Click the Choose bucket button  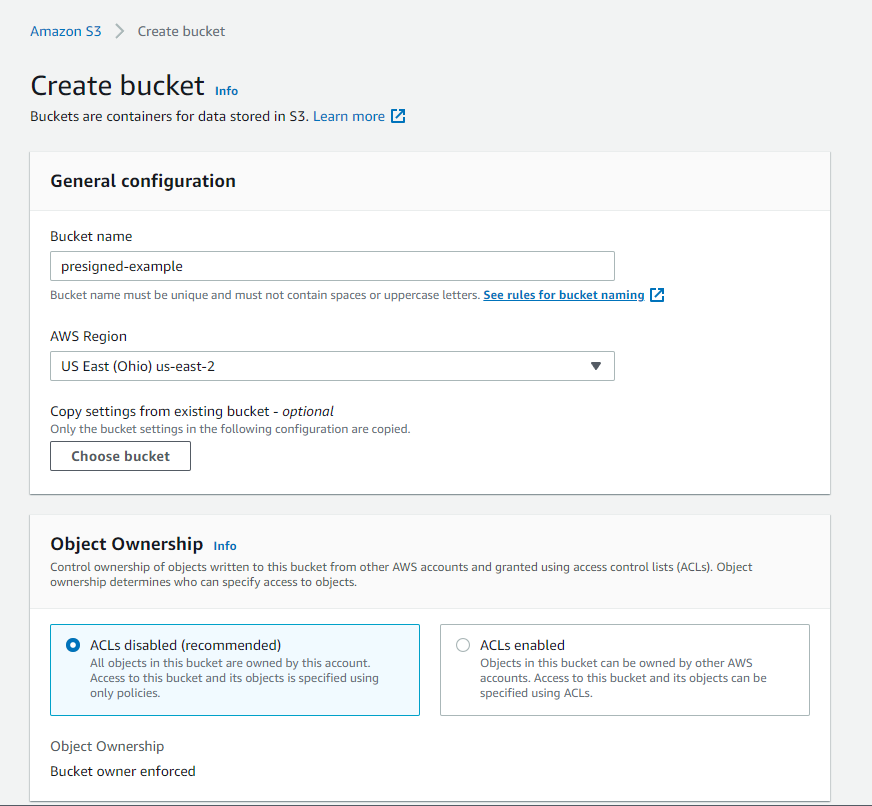pos(120,456)
